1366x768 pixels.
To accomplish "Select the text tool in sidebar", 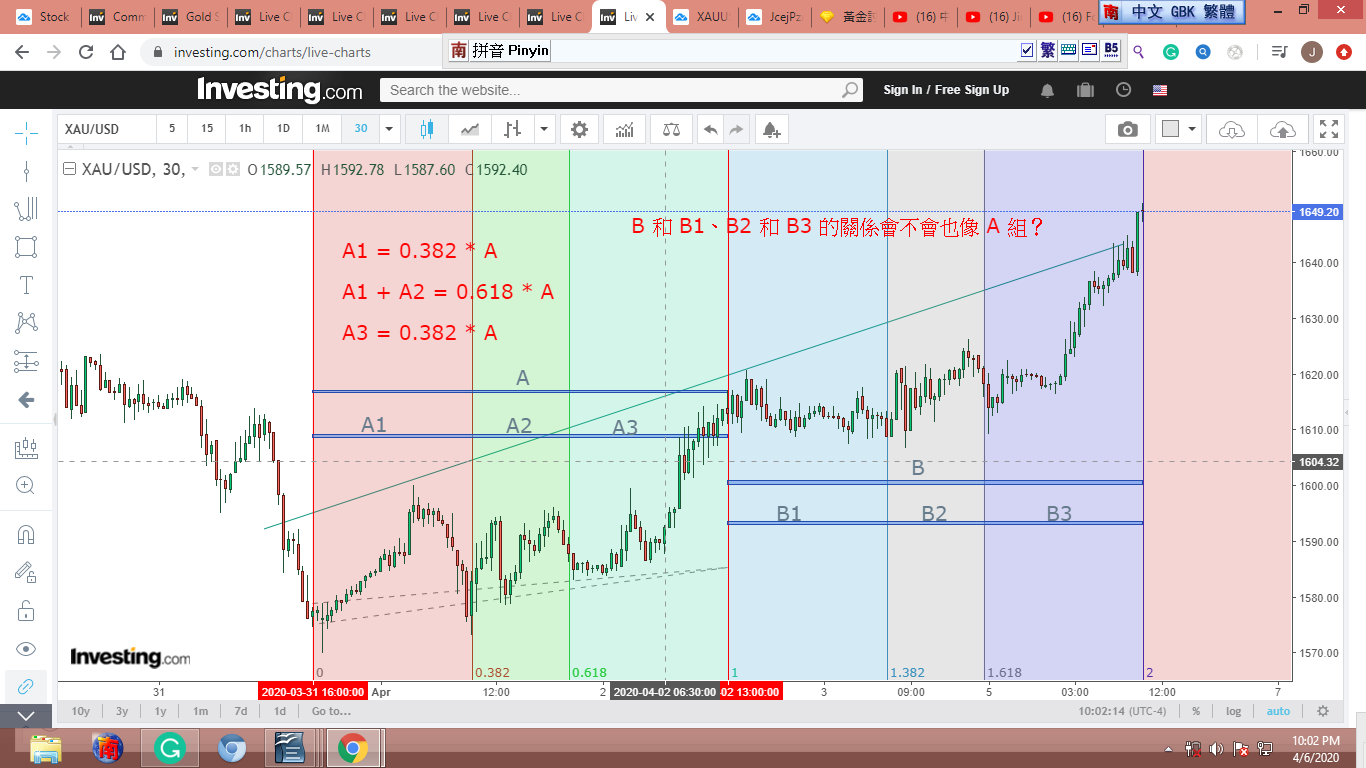I will [x=26, y=285].
